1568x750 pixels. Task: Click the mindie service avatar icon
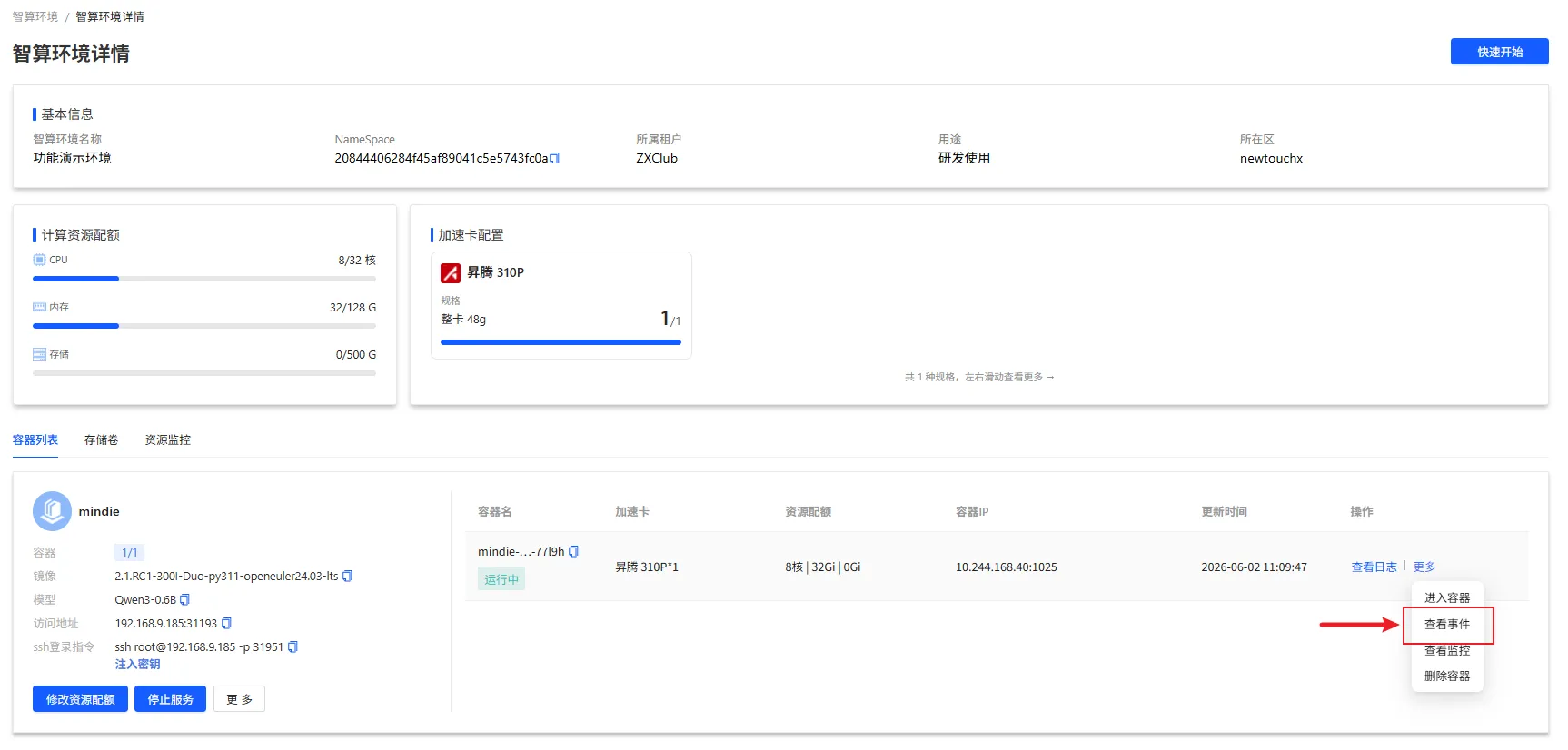pyautogui.click(x=52, y=511)
